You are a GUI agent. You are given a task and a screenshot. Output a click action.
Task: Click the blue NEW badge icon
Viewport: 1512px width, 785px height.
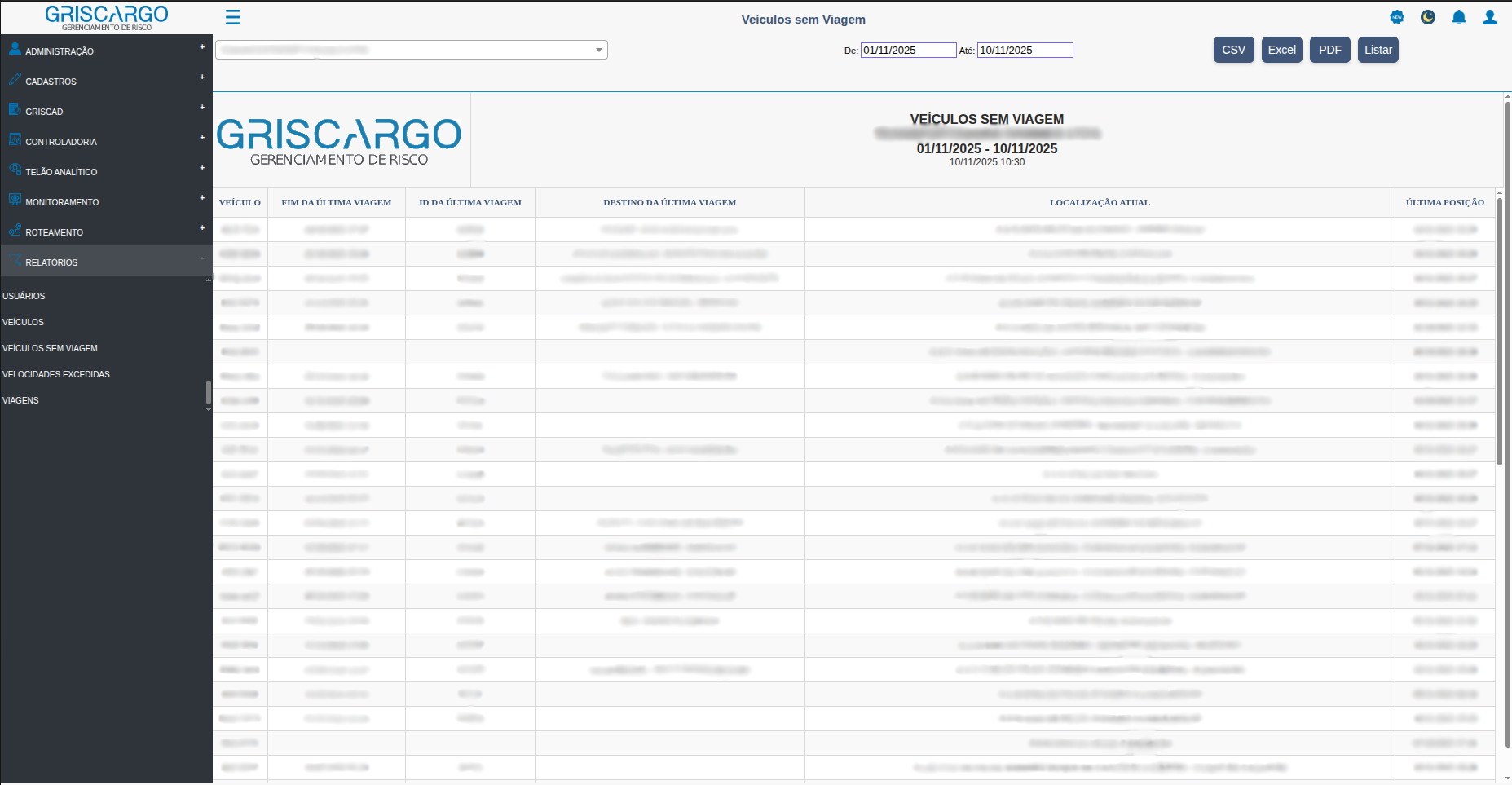[x=1396, y=17]
